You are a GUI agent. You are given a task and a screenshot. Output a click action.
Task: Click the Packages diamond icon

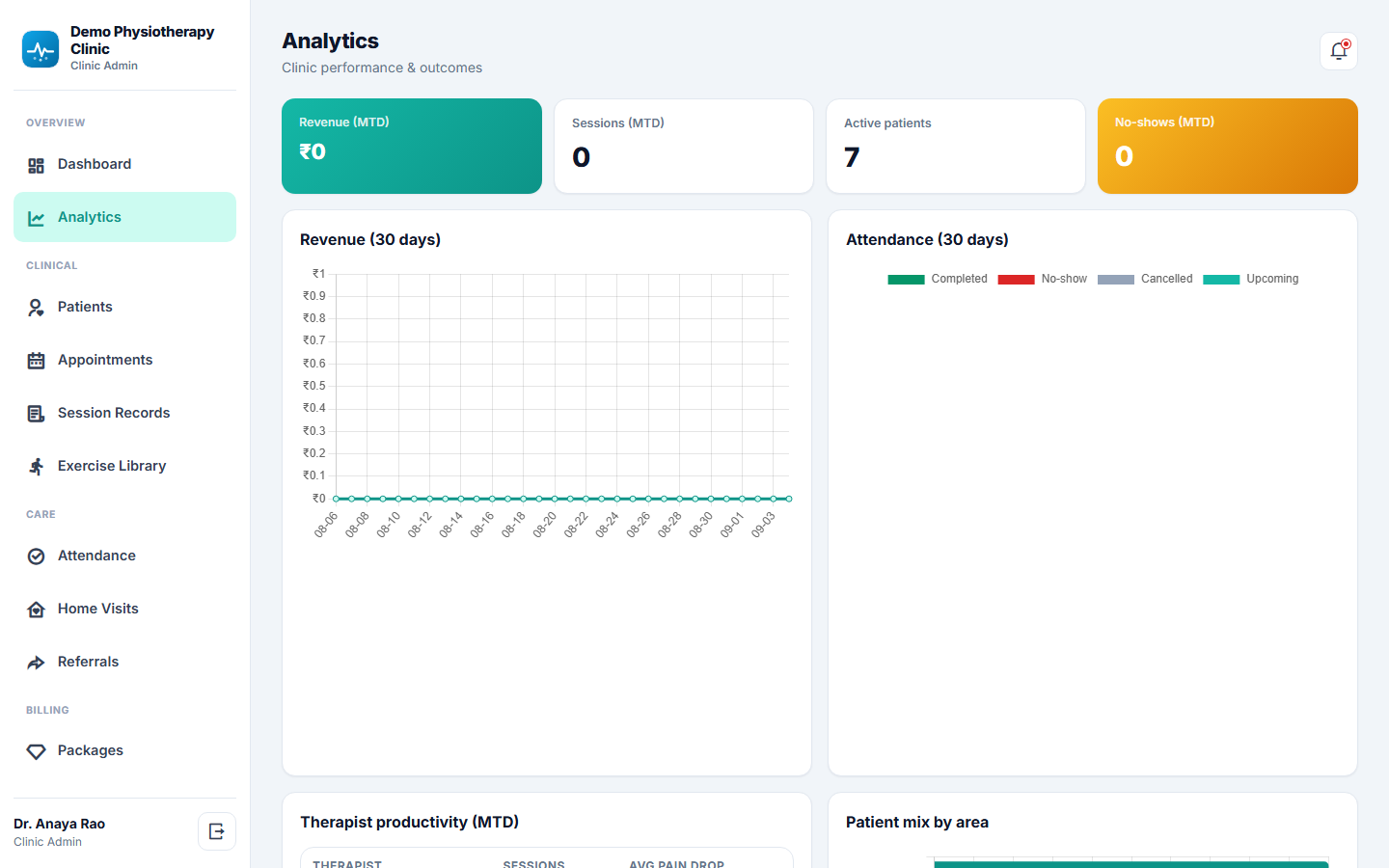(37, 751)
